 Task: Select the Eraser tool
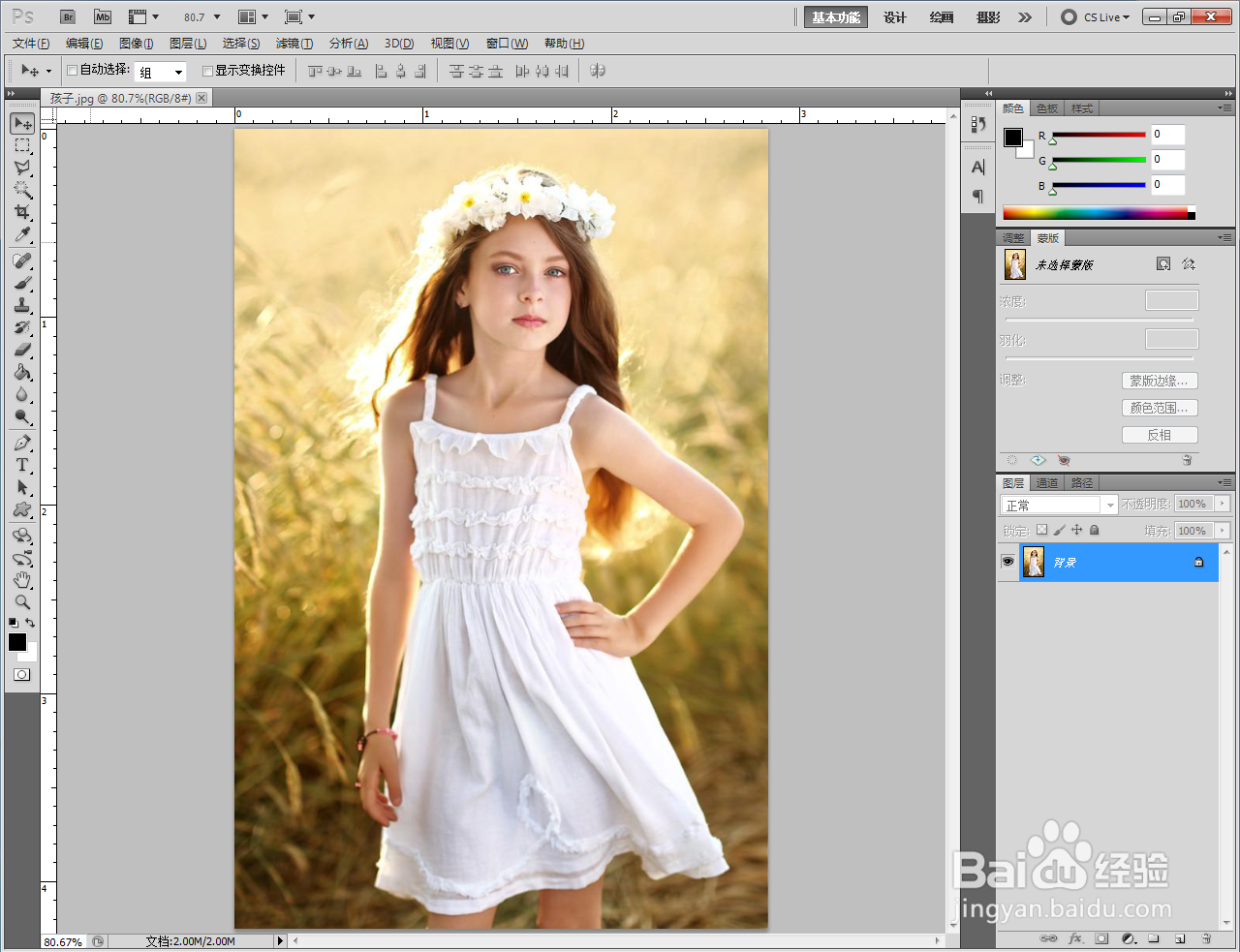click(x=22, y=350)
